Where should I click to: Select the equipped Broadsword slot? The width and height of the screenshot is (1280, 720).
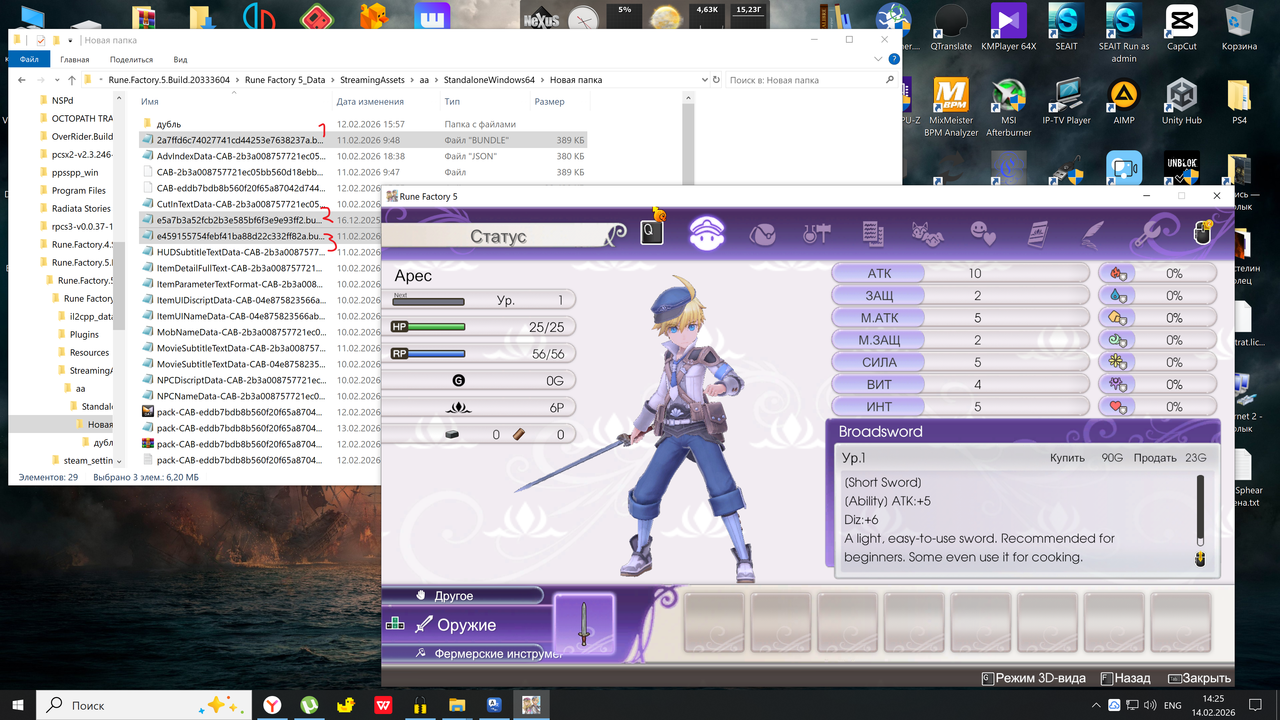(584, 624)
